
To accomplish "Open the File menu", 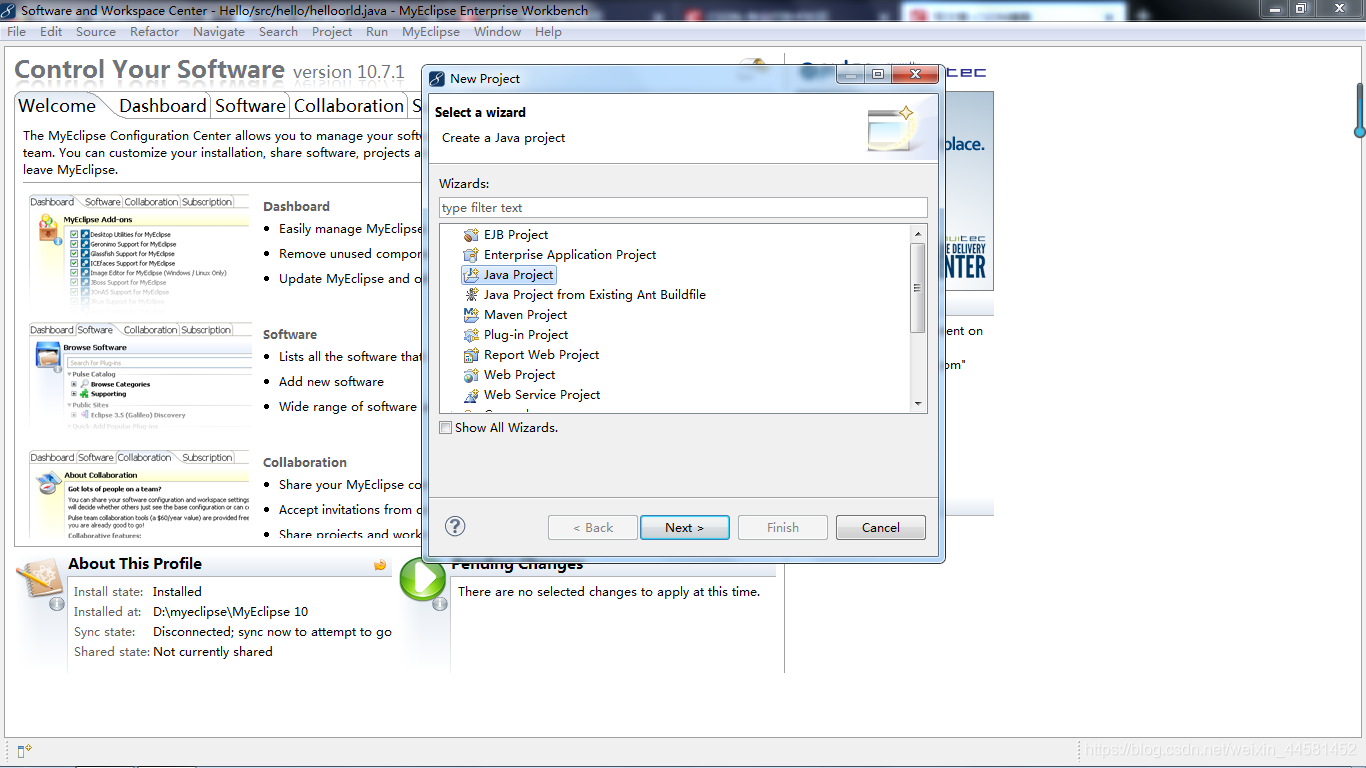I will pos(17,31).
